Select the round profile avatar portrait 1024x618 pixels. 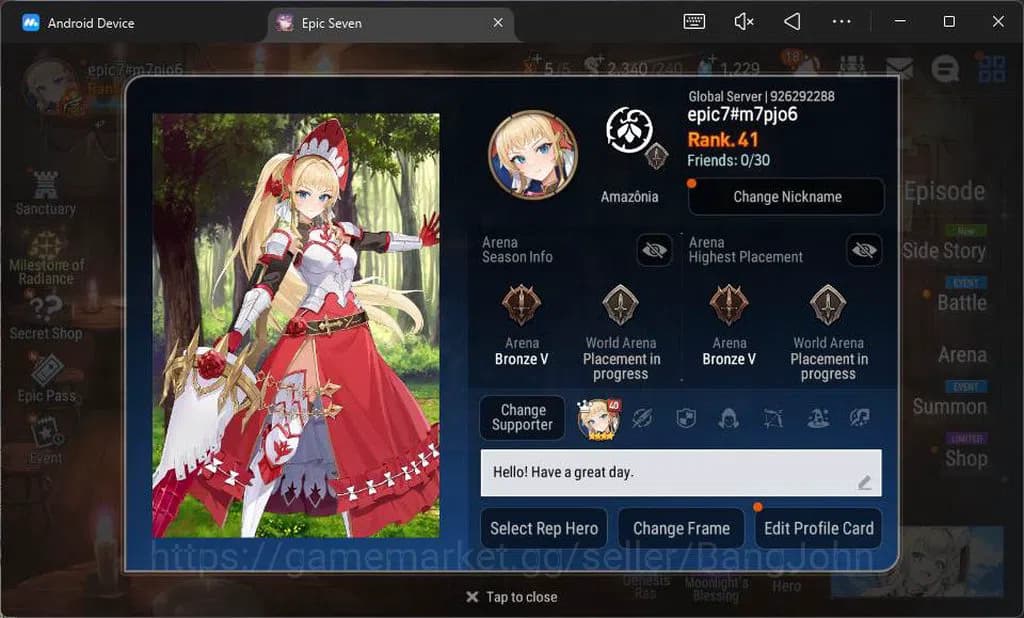[533, 154]
